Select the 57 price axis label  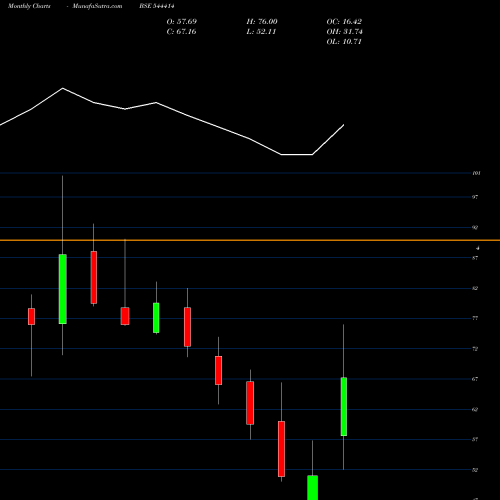(475, 439)
